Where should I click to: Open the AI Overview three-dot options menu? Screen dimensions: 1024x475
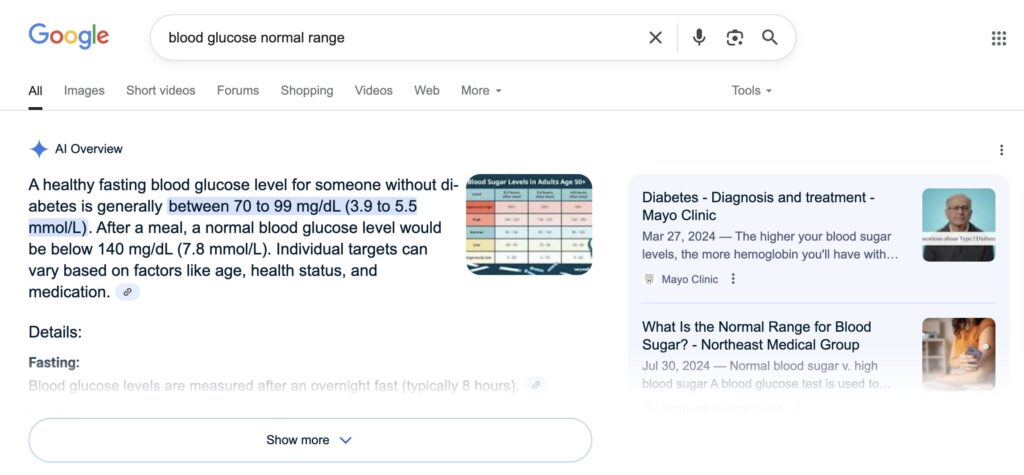(1001, 150)
